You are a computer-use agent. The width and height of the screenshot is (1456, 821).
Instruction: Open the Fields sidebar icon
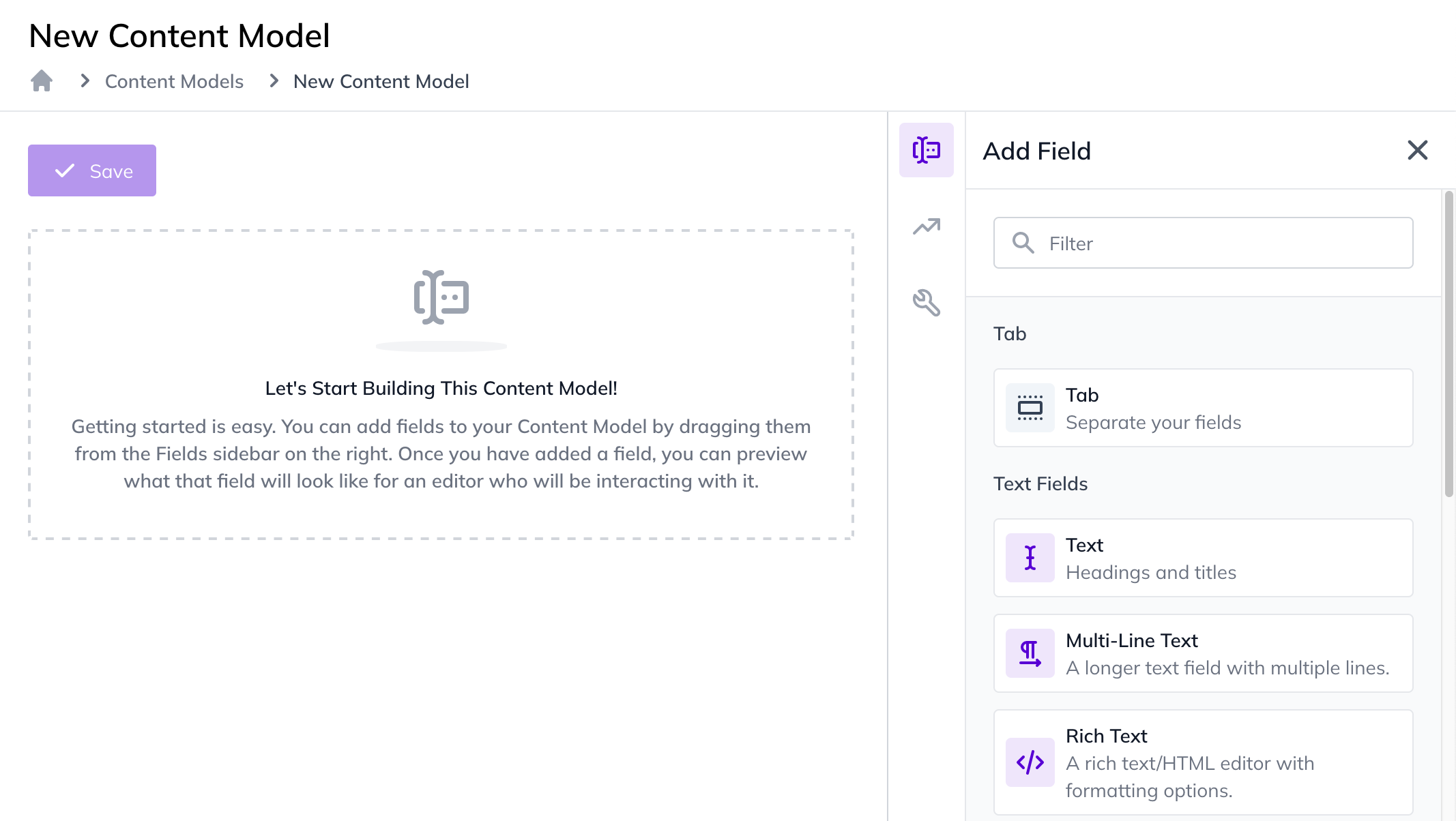point(926,150)
